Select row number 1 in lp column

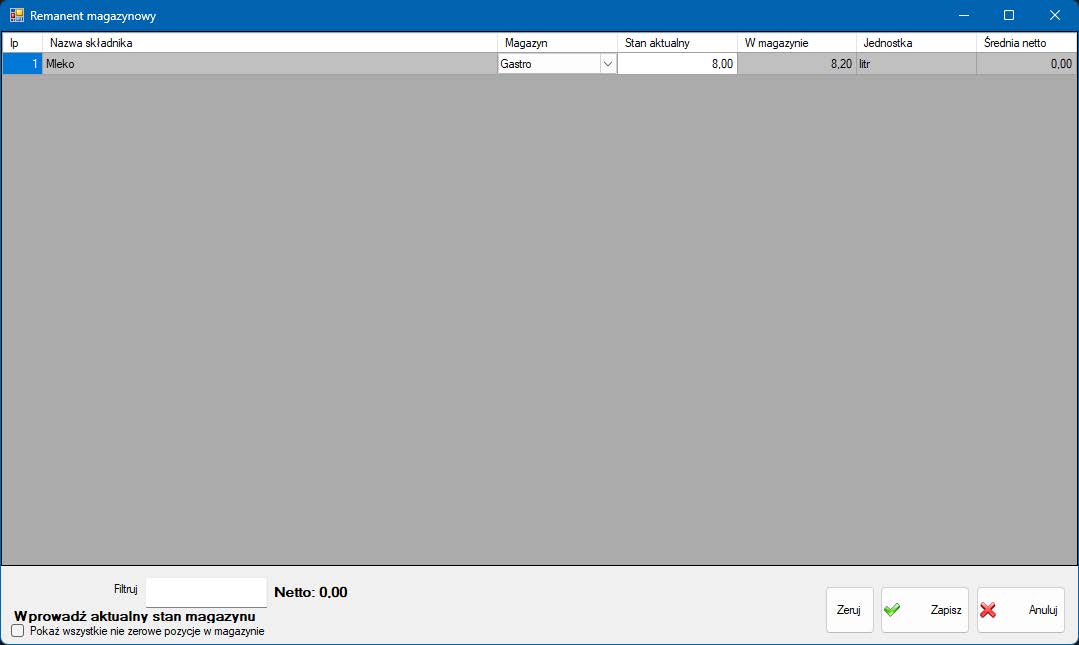pos(22,64)
